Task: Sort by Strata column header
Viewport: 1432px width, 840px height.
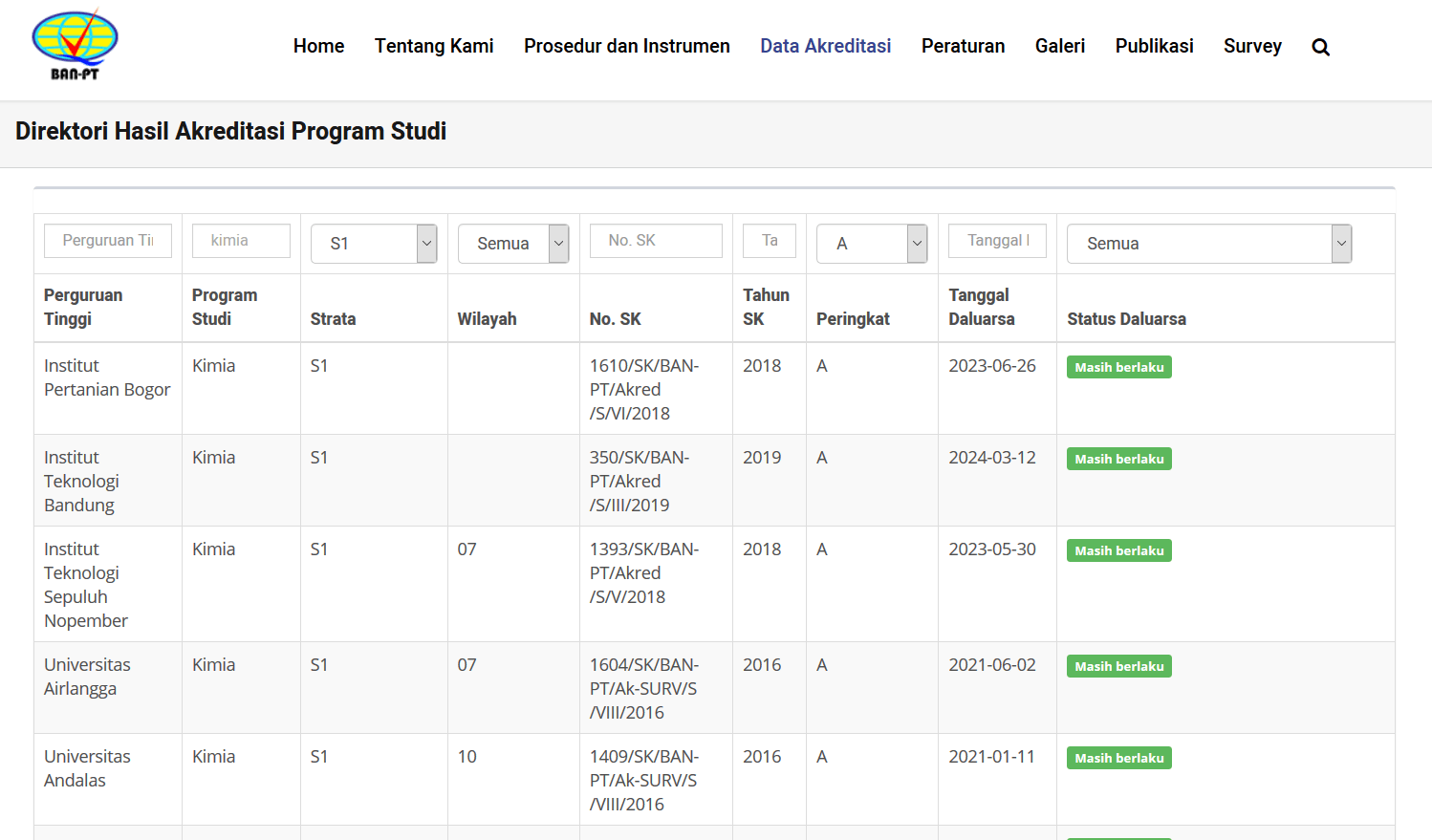Action: pyautogui.click(x=333, y=319)
